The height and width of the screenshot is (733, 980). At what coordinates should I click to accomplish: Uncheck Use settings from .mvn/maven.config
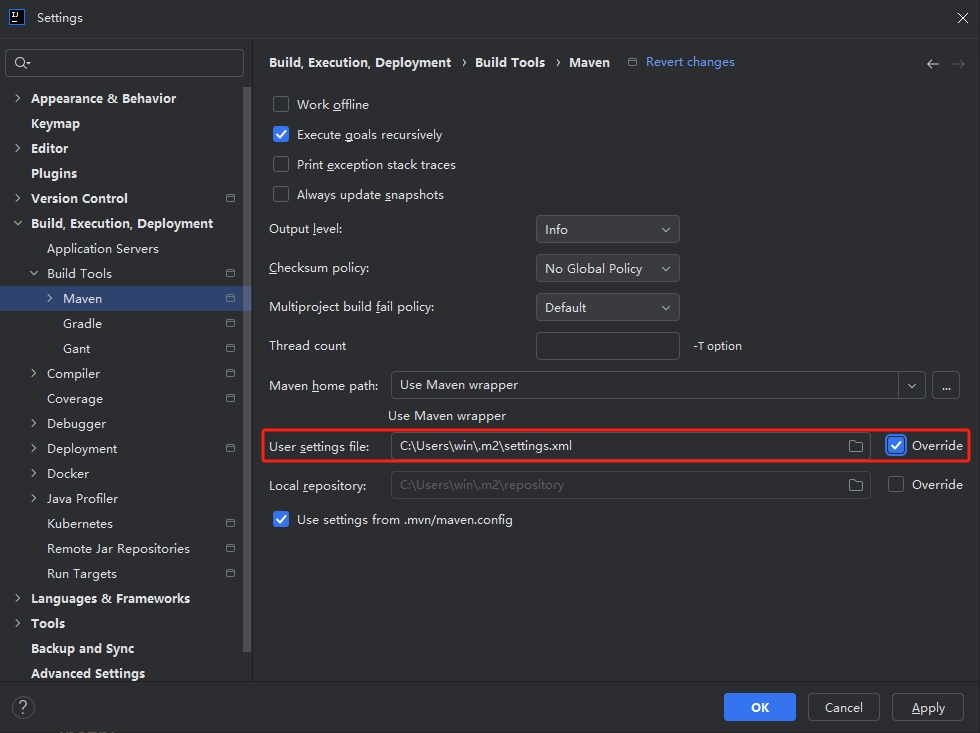[281, 519]
